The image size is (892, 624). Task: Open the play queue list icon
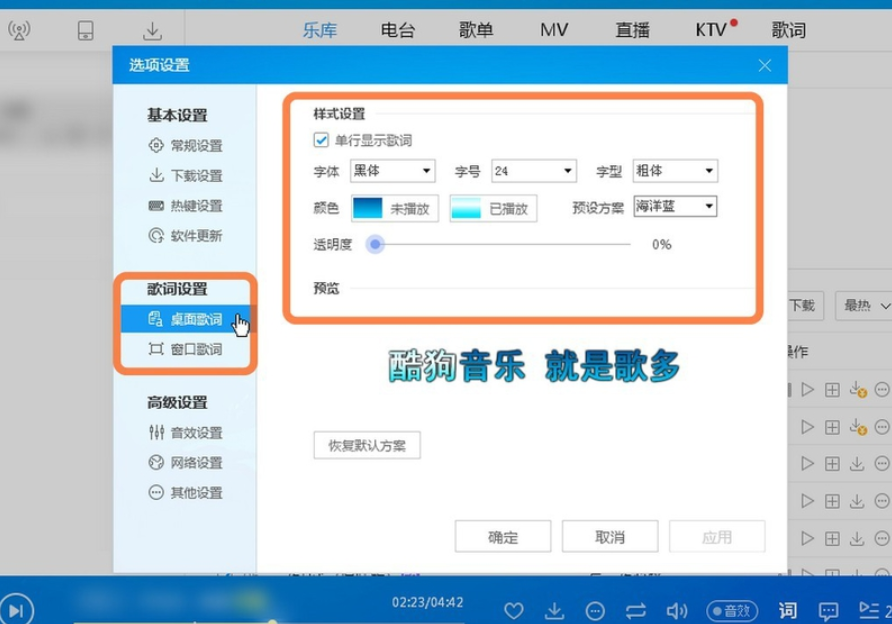(x=869, y=610)
